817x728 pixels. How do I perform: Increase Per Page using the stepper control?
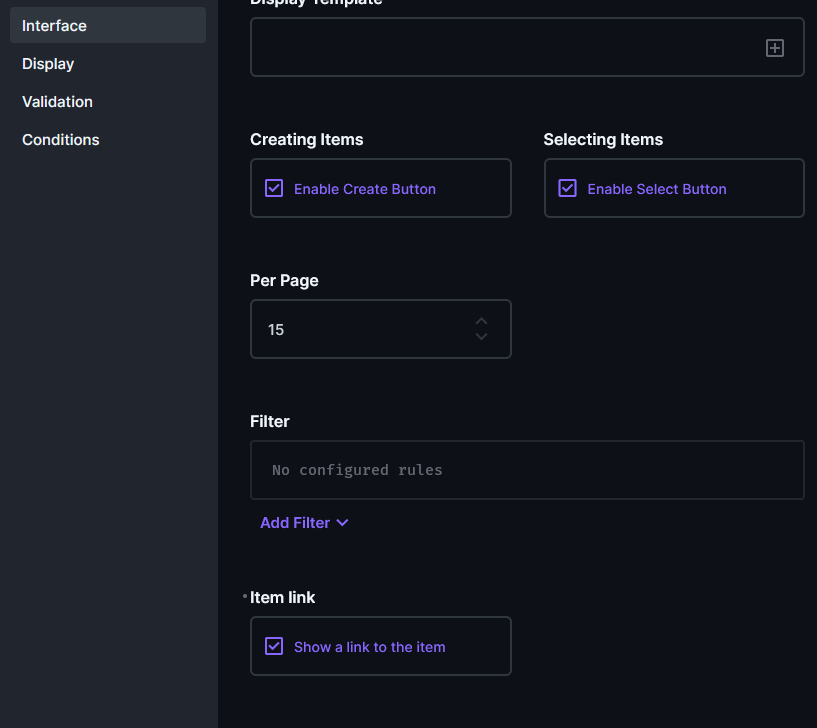pos(481,321)
